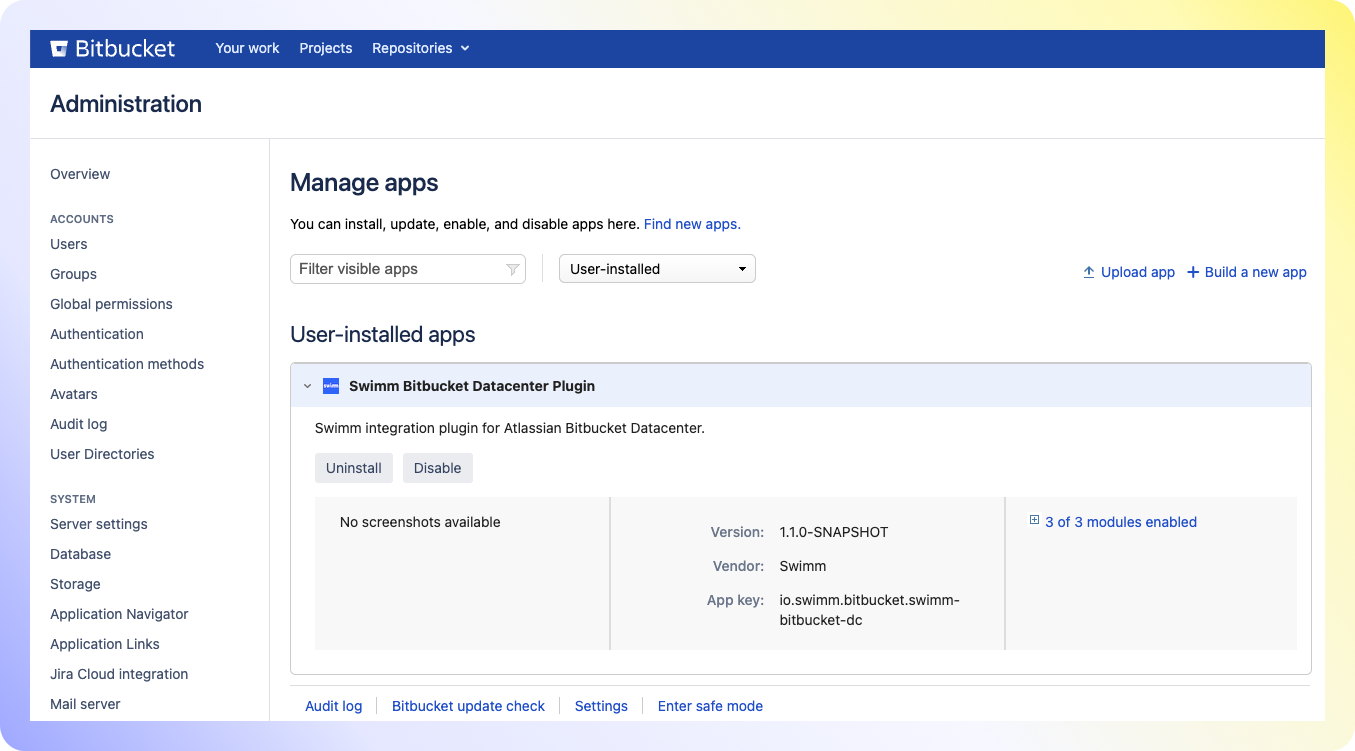Open Users in the sidebar
1355x751 pixels.
click(x=69, y=244)
